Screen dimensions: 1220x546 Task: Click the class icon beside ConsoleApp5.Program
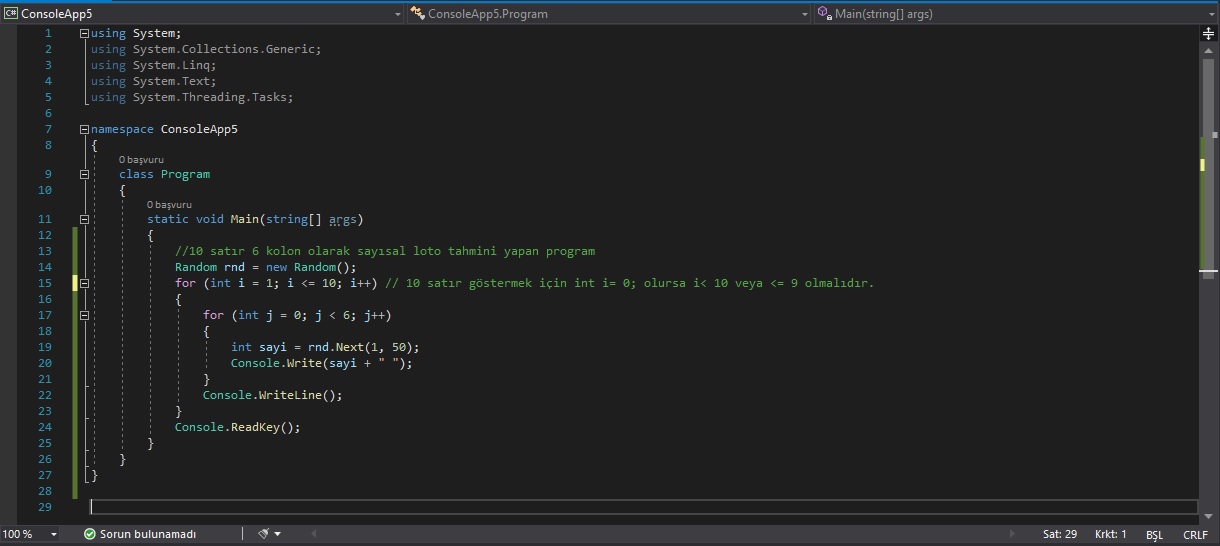[x=418, y=14]
